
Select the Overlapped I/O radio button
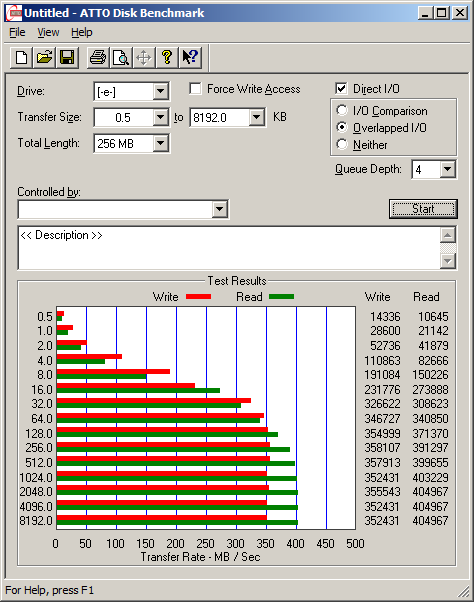(342, 127)
